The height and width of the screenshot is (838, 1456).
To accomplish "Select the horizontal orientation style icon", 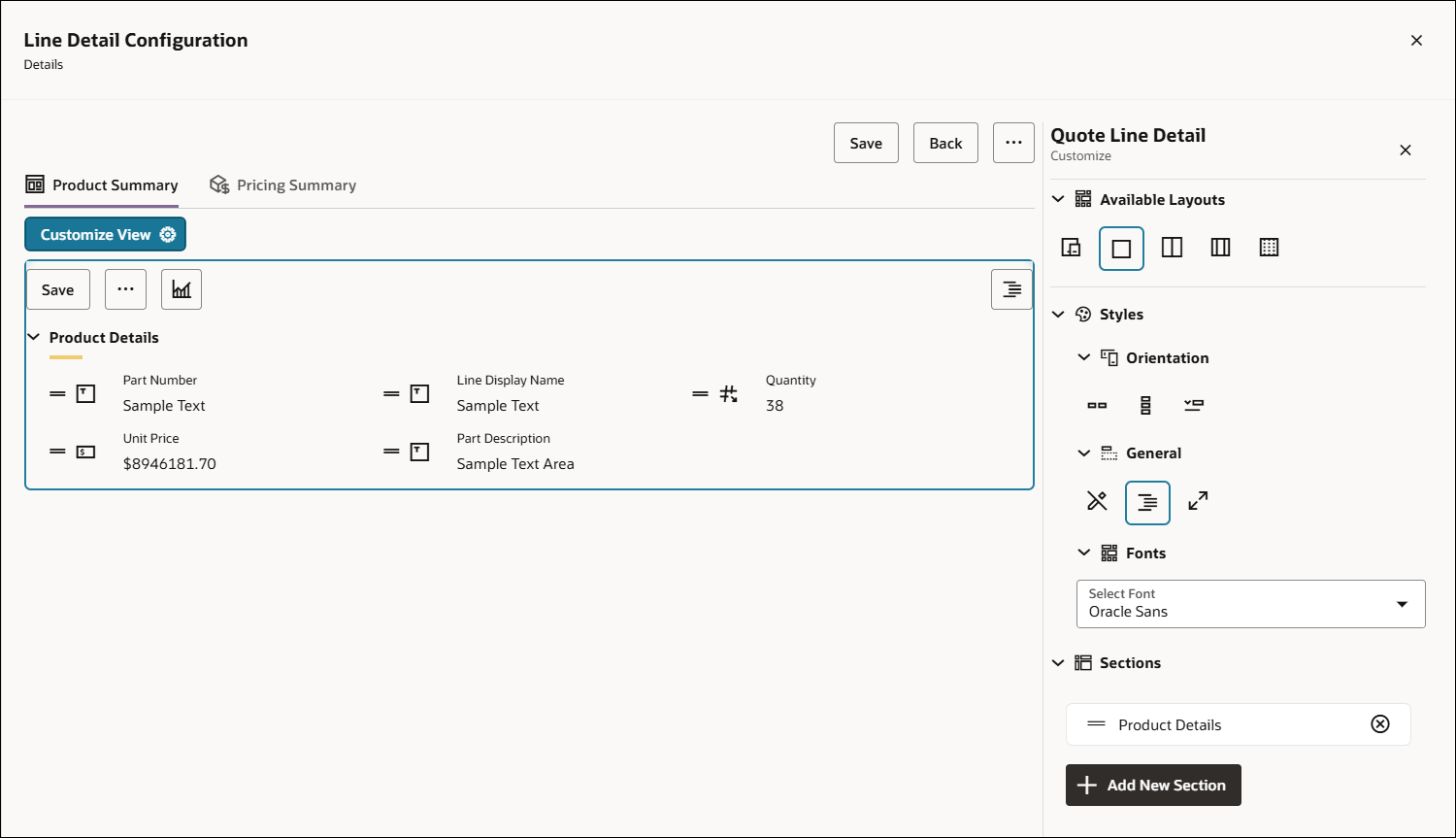I will (1097, 405).
